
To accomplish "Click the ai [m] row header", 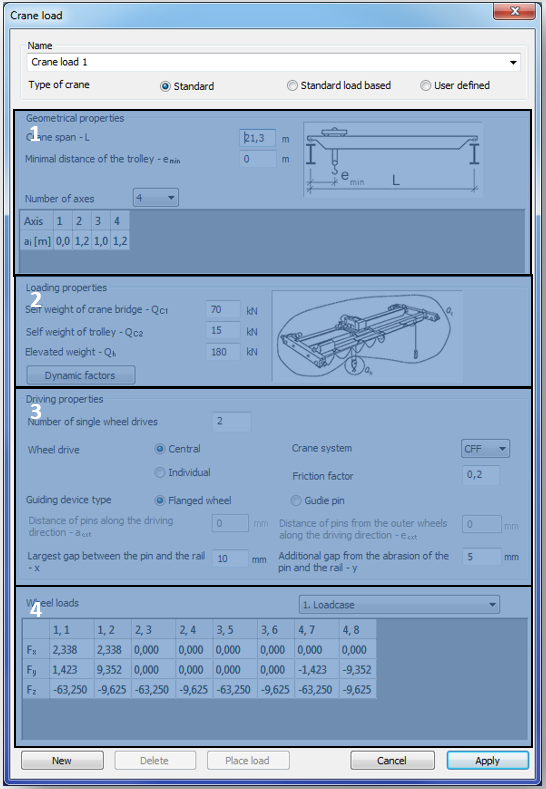I will pos(37,241).
